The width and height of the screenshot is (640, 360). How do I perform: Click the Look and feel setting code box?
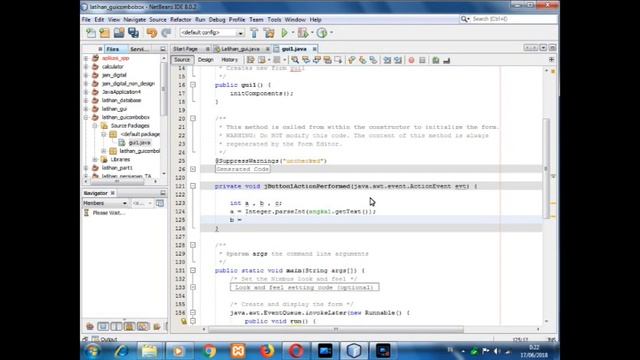coord(304,287)
